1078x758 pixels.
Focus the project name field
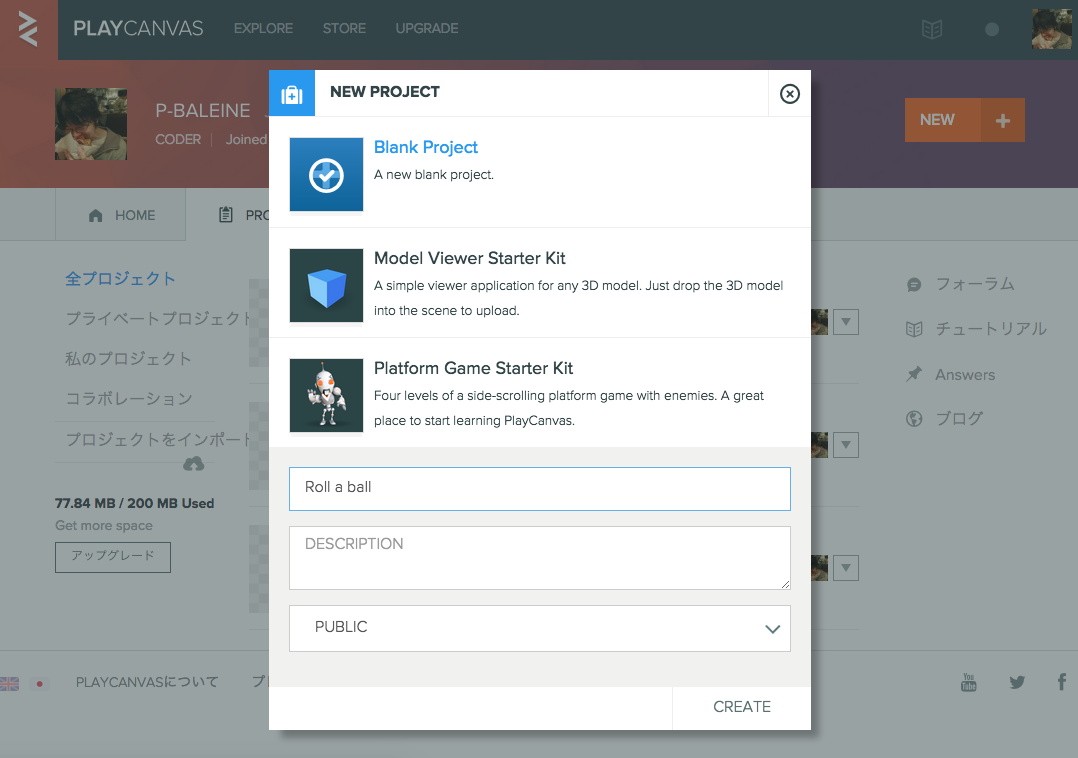click(x=540, y=488)
